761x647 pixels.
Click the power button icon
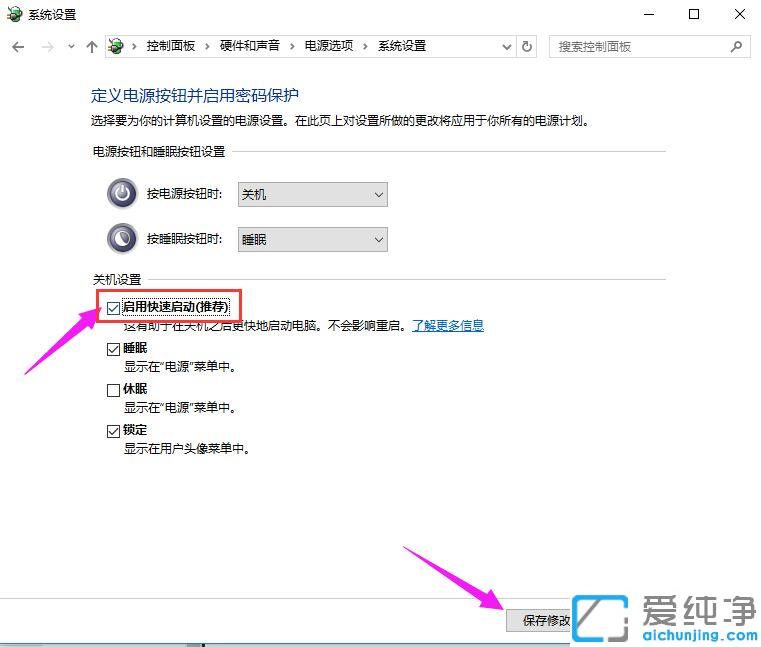[122, 194]
